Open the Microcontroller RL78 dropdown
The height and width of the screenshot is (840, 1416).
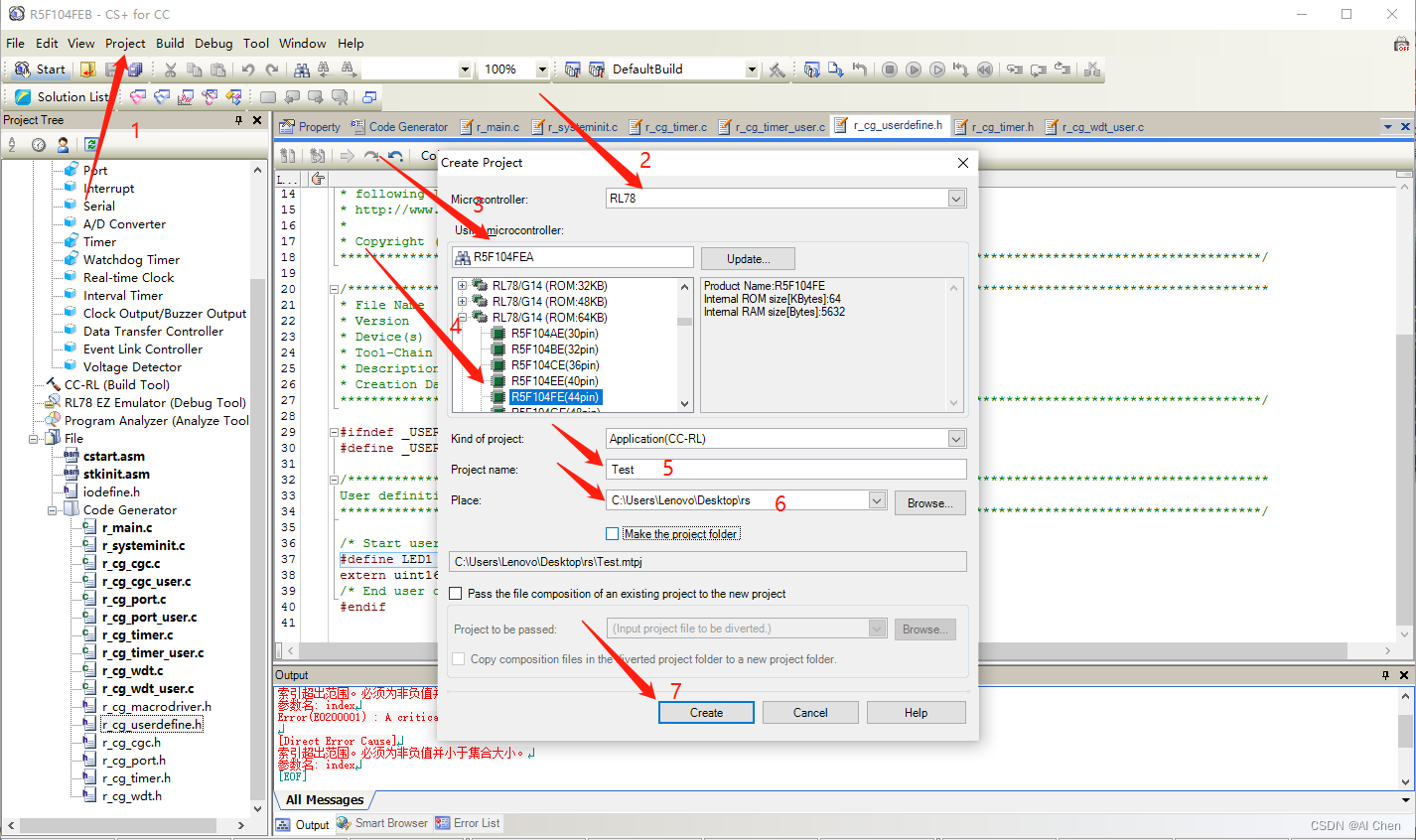click(x=956, y=199)
